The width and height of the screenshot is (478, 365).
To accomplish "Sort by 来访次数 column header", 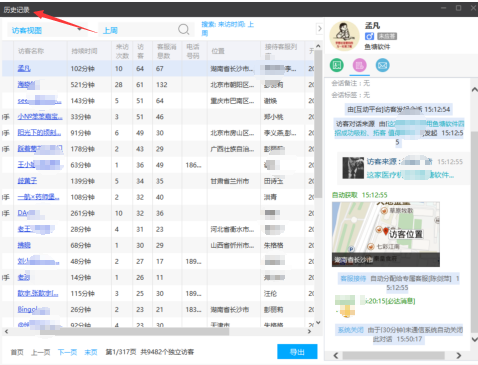I will (x=122, y=51).
